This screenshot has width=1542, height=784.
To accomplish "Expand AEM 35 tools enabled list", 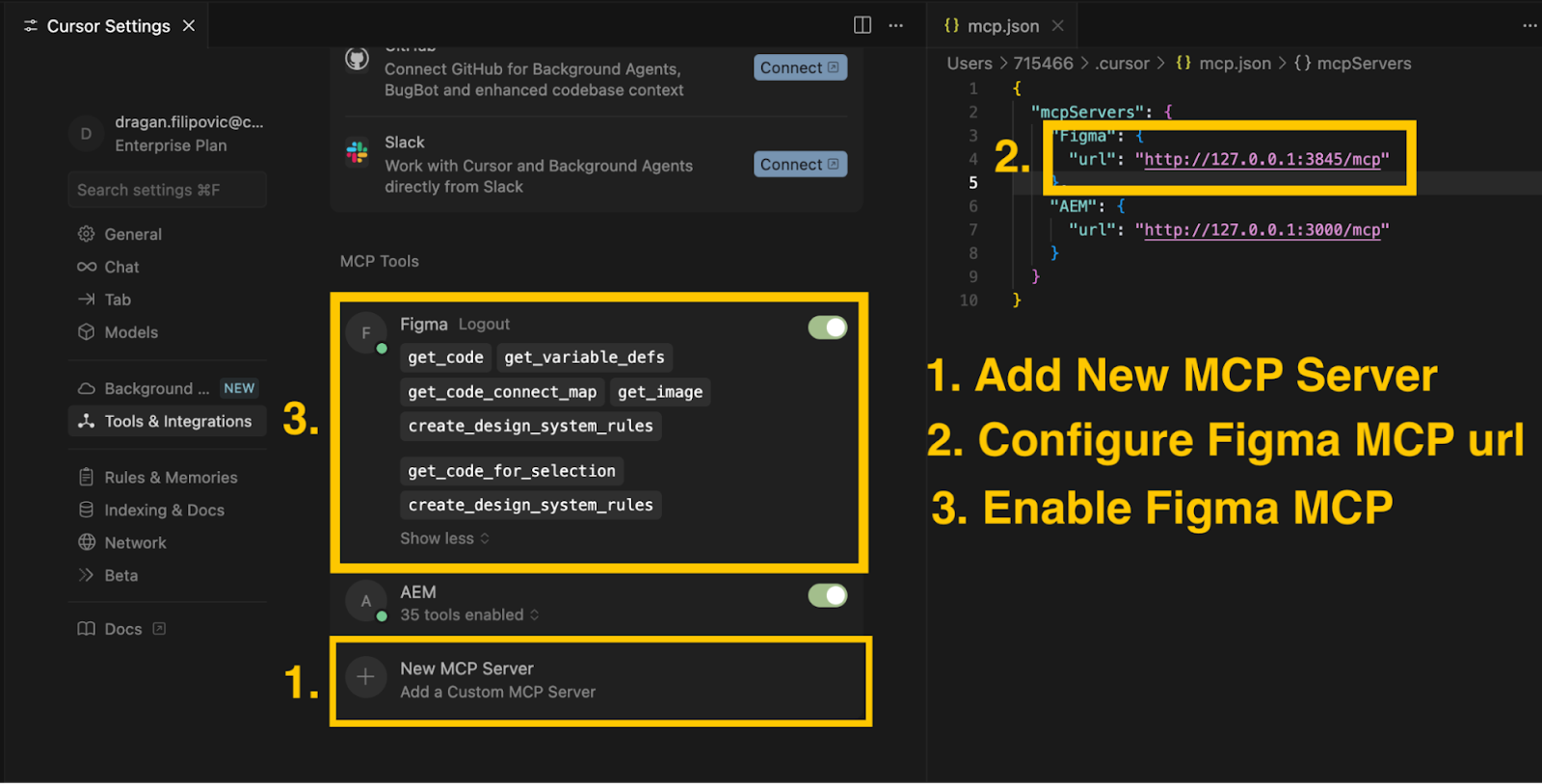I will pos(469,614).
